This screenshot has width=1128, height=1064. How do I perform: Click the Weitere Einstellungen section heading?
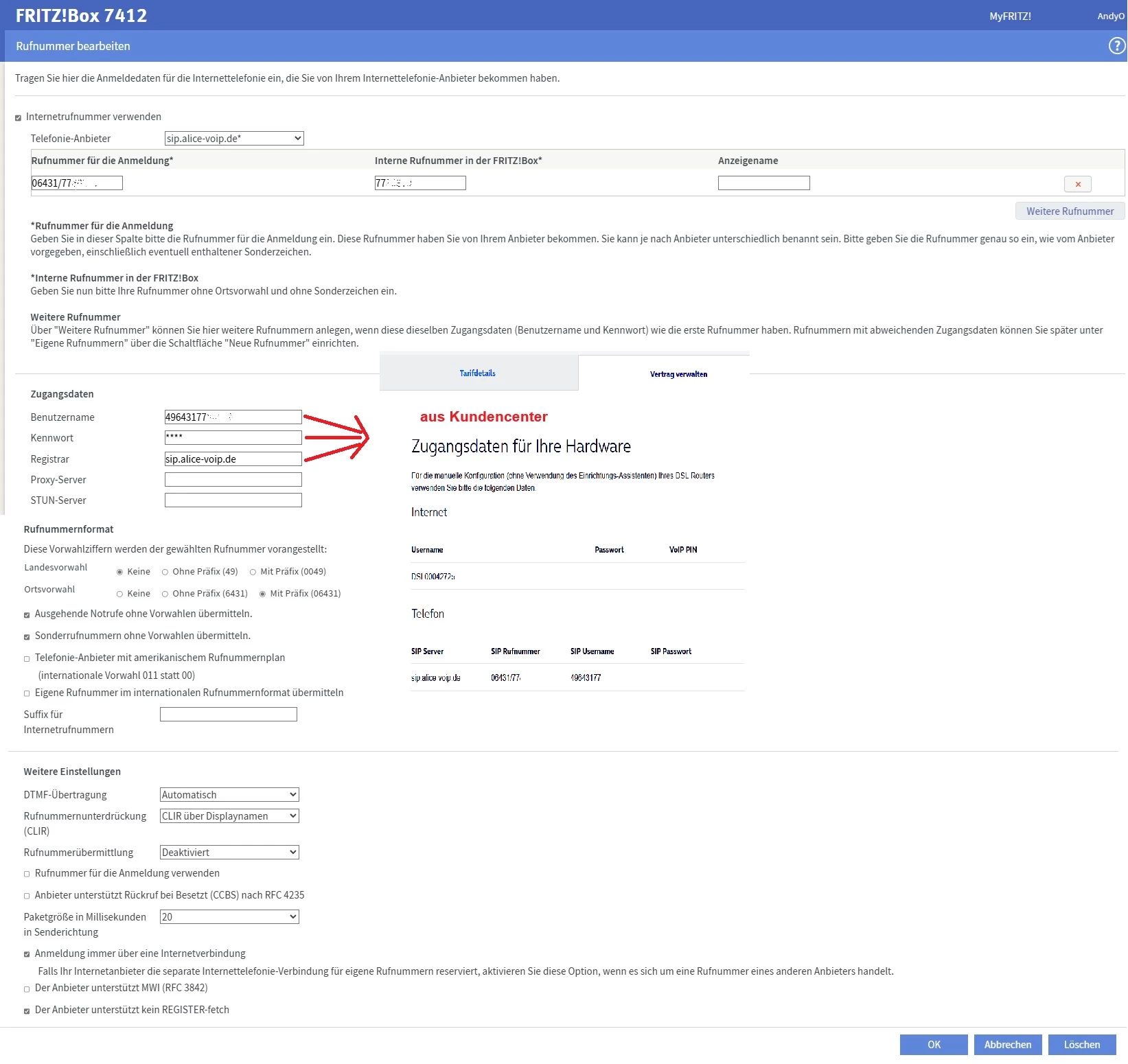pos(72,772)
